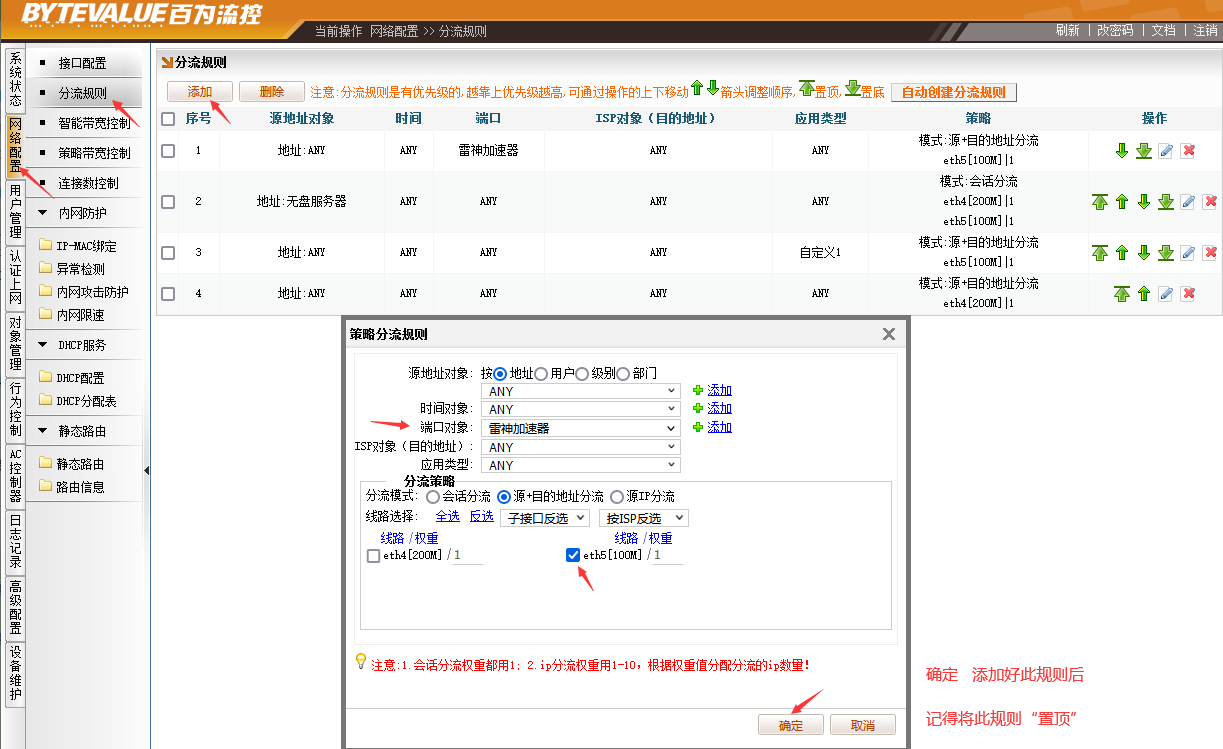Select the 用户 source radio button
The height and width of the screenshot is (749, 1223).
pos(541,374)
